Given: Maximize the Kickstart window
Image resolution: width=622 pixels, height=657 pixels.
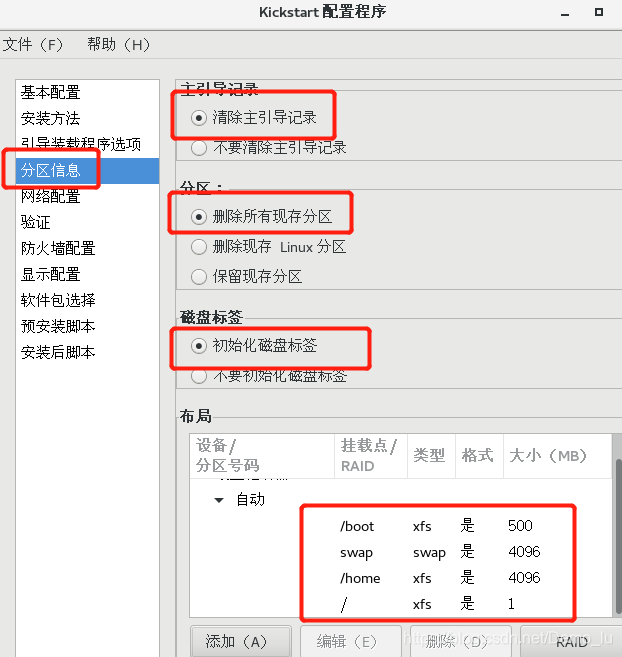Looking at the screenshot, I should 599,12.
